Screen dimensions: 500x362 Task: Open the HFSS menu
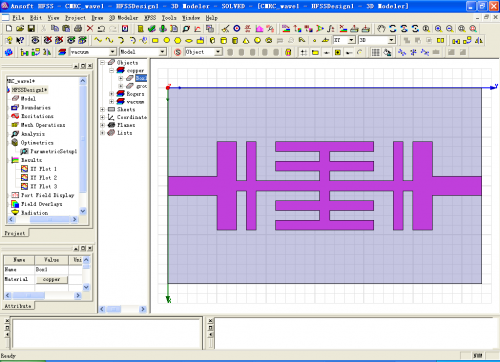(150, 18)
